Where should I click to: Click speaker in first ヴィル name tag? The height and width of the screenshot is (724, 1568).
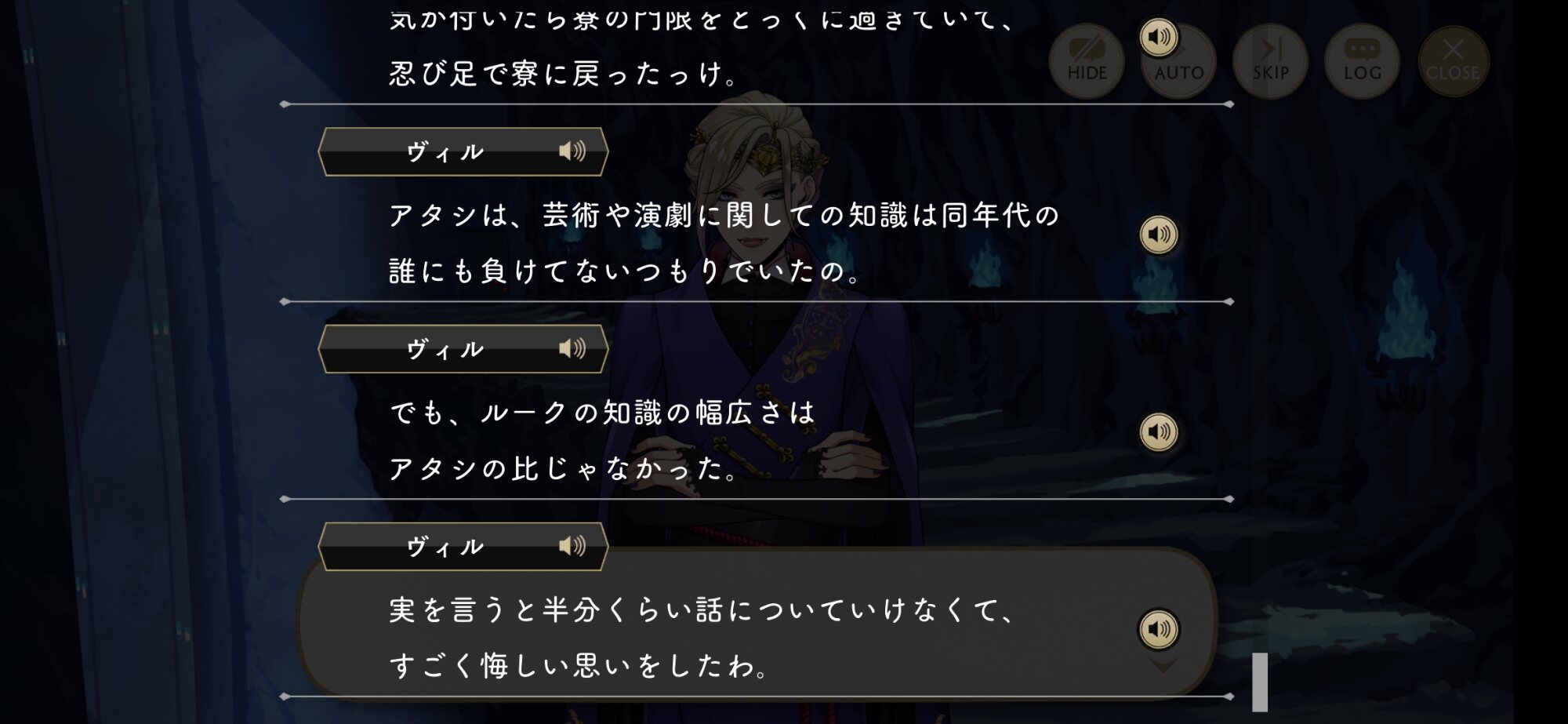pos(572,151)
